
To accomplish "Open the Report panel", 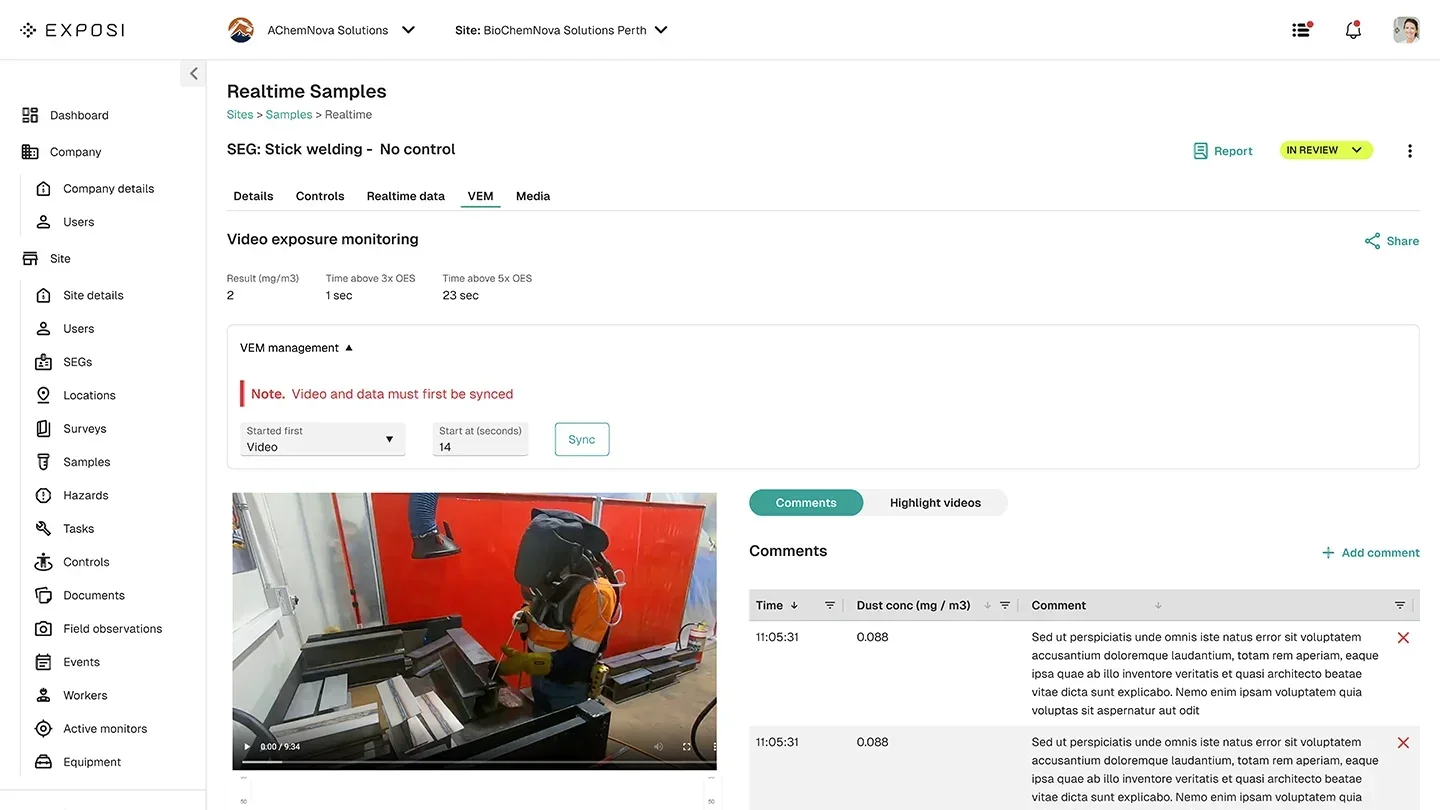I will (x=1223, y=150).
